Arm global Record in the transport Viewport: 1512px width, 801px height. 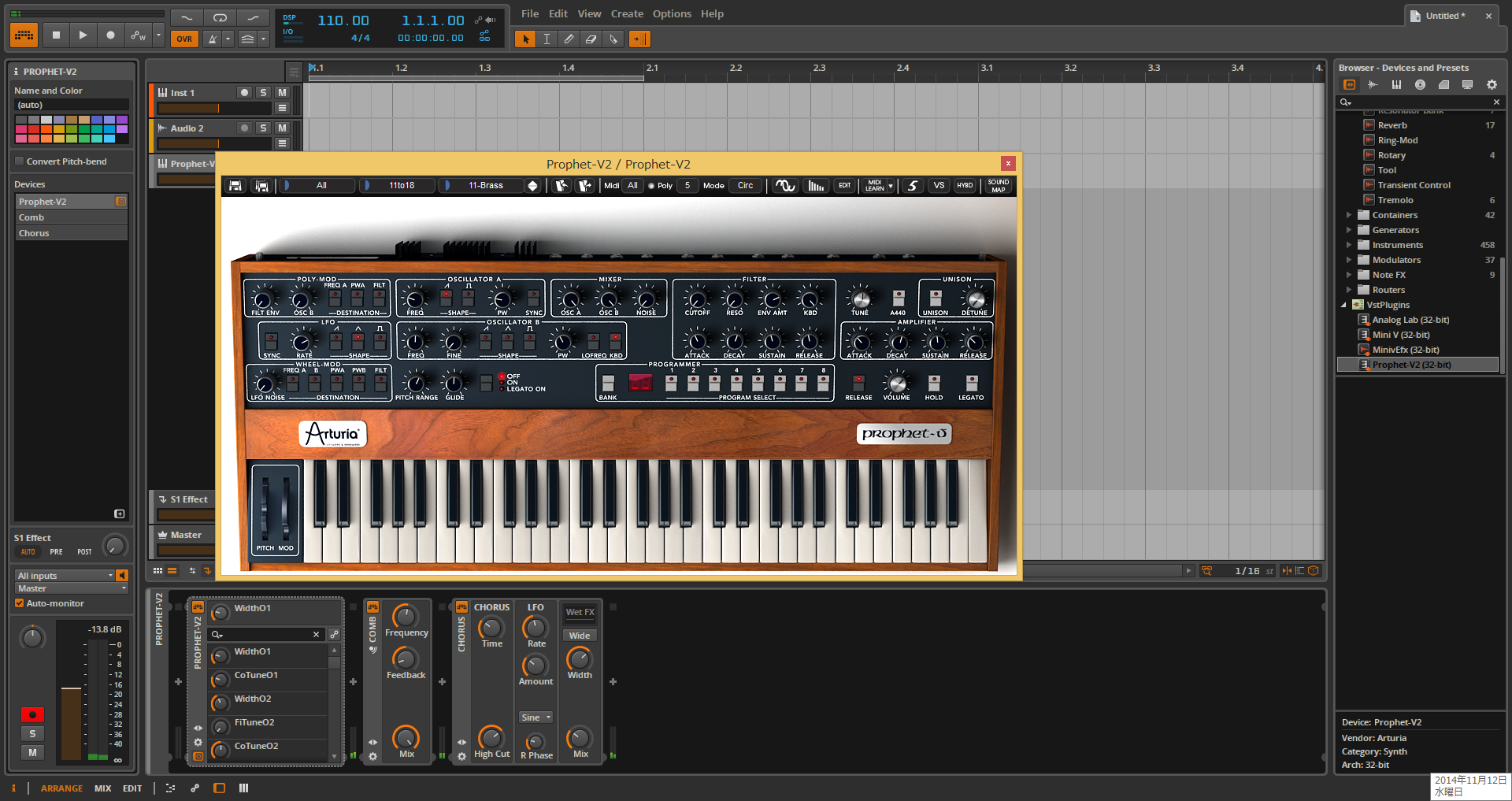pos(110,35)
